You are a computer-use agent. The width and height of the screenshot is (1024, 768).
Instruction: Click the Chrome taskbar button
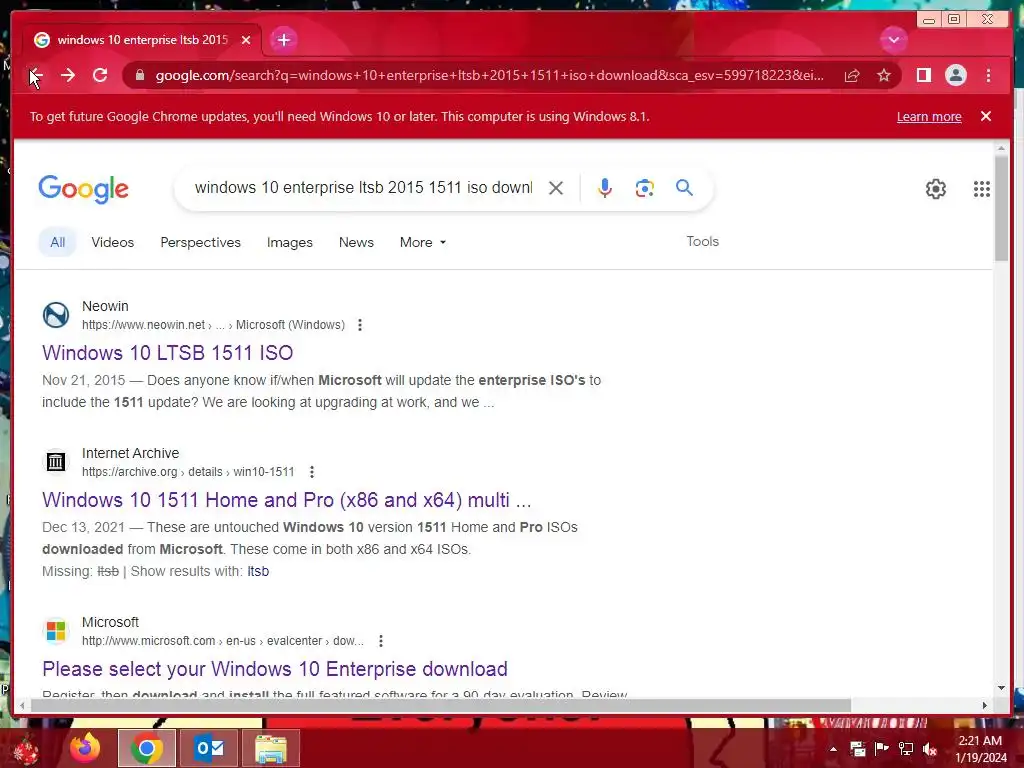pos(147,748)
